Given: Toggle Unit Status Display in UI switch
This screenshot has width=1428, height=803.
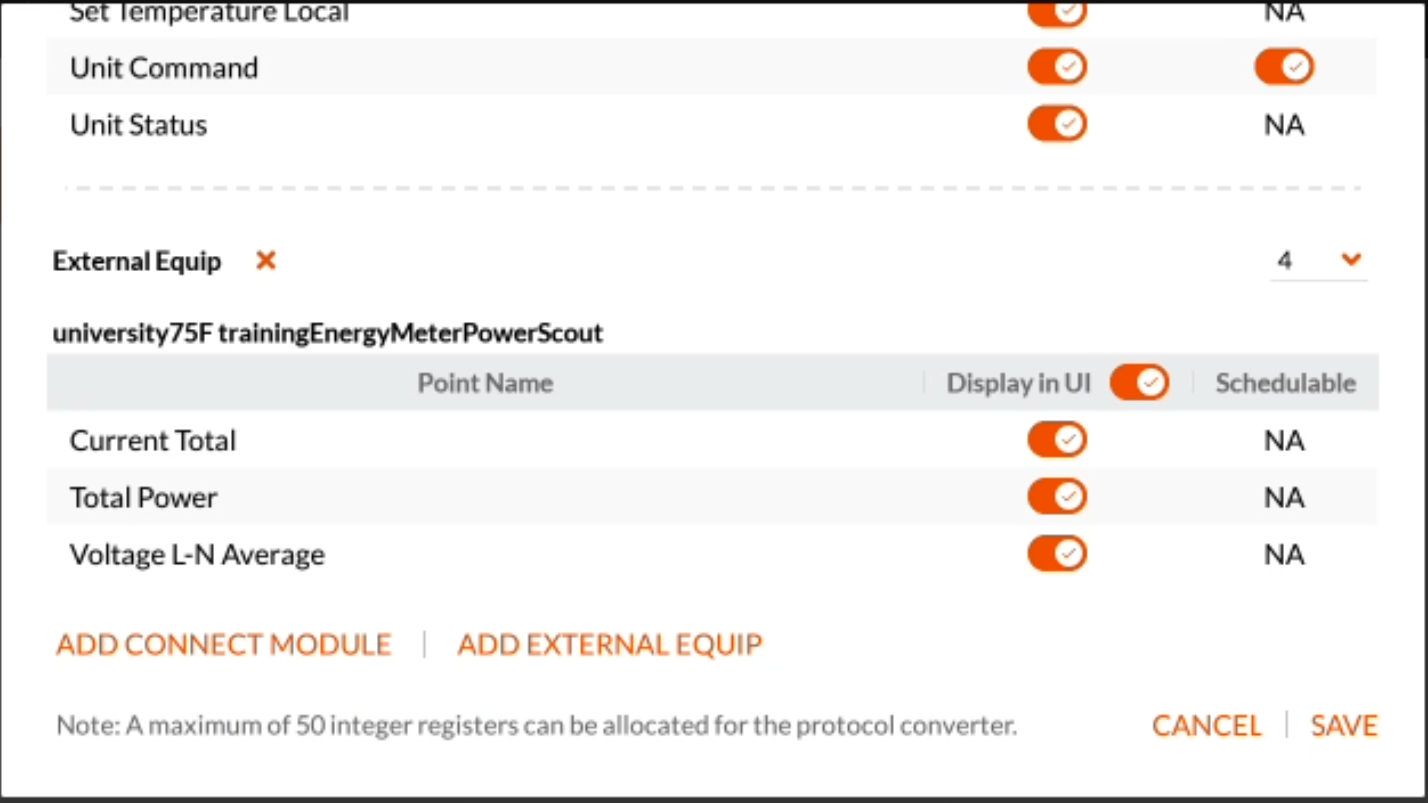Looking at the screenshot, I should (x=1057, y=124).
